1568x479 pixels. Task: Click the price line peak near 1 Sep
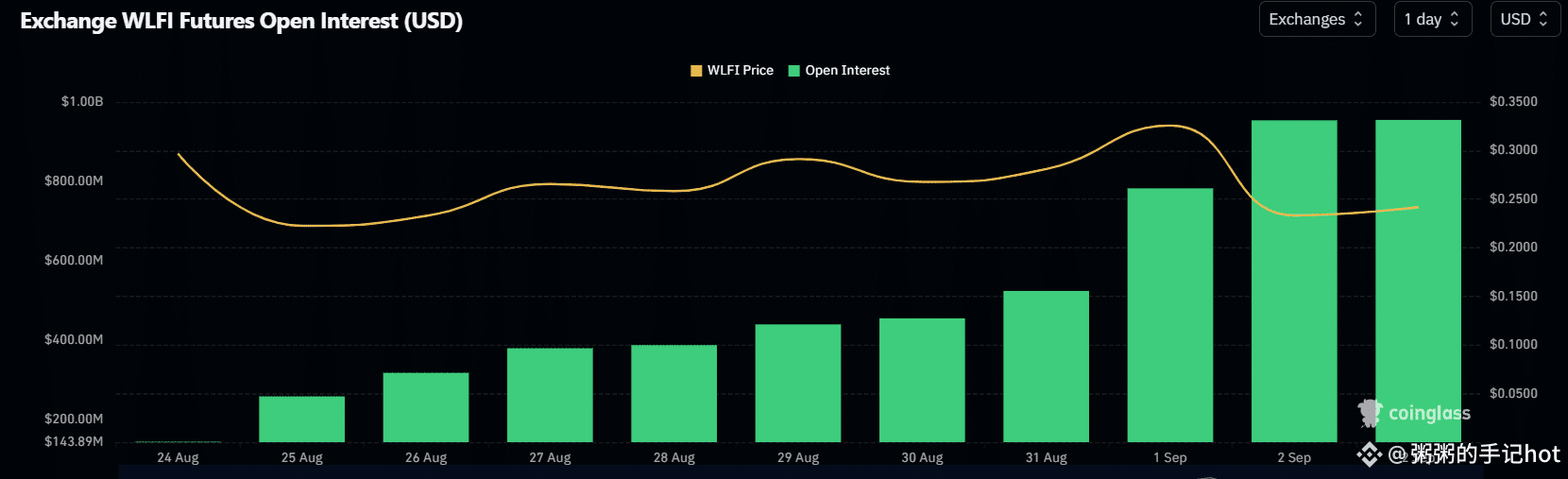pos(1170,125)
